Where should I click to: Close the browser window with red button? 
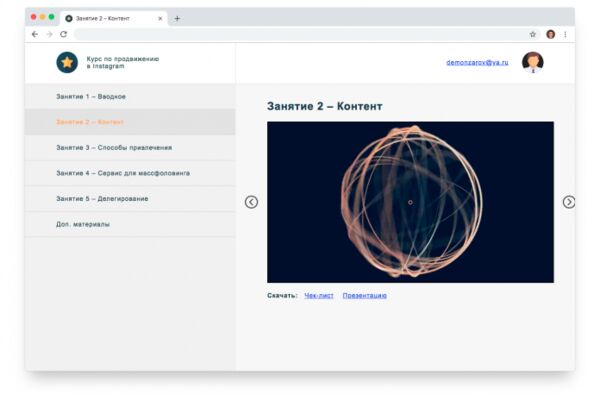(34, 17)
